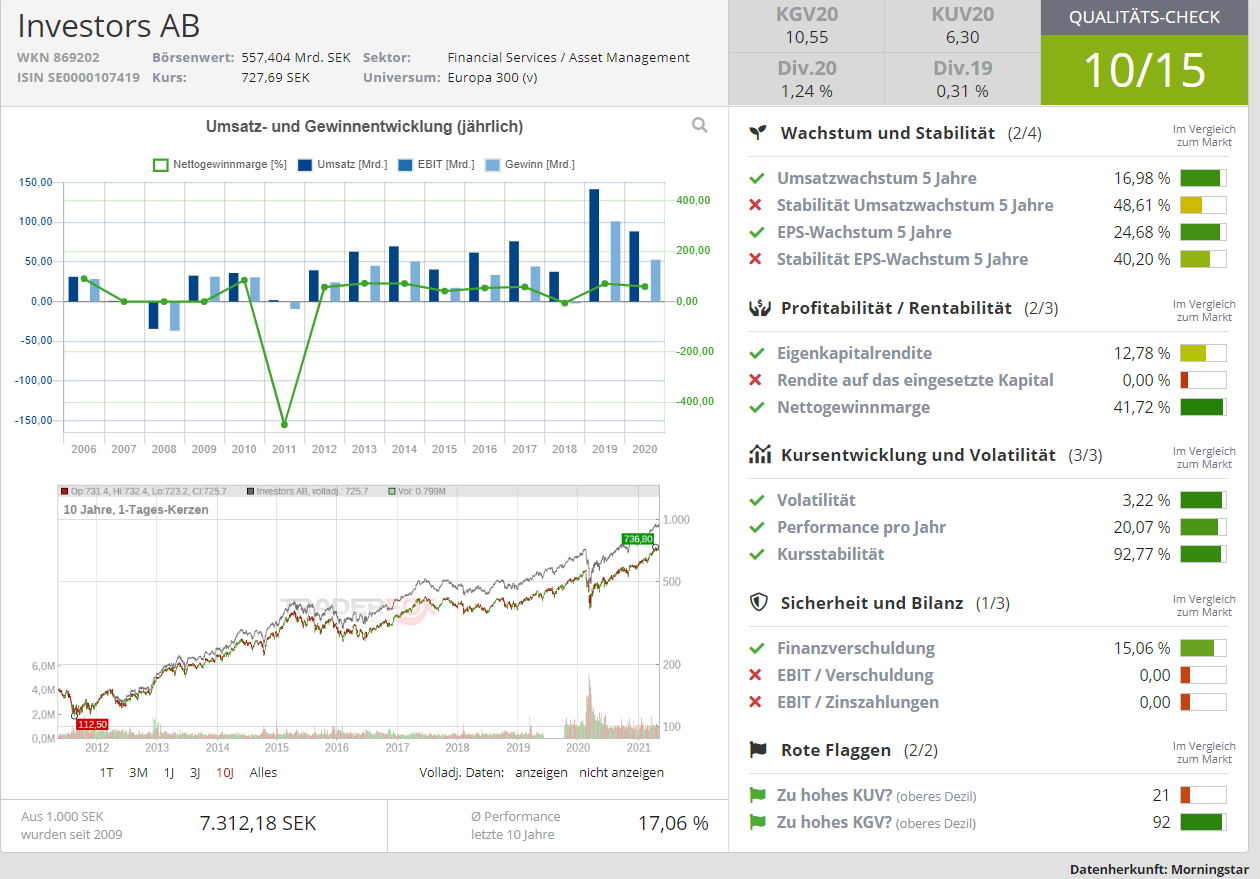
Task: Click the ISIN SE0000107419 text
Action: (x=78, y=77)
